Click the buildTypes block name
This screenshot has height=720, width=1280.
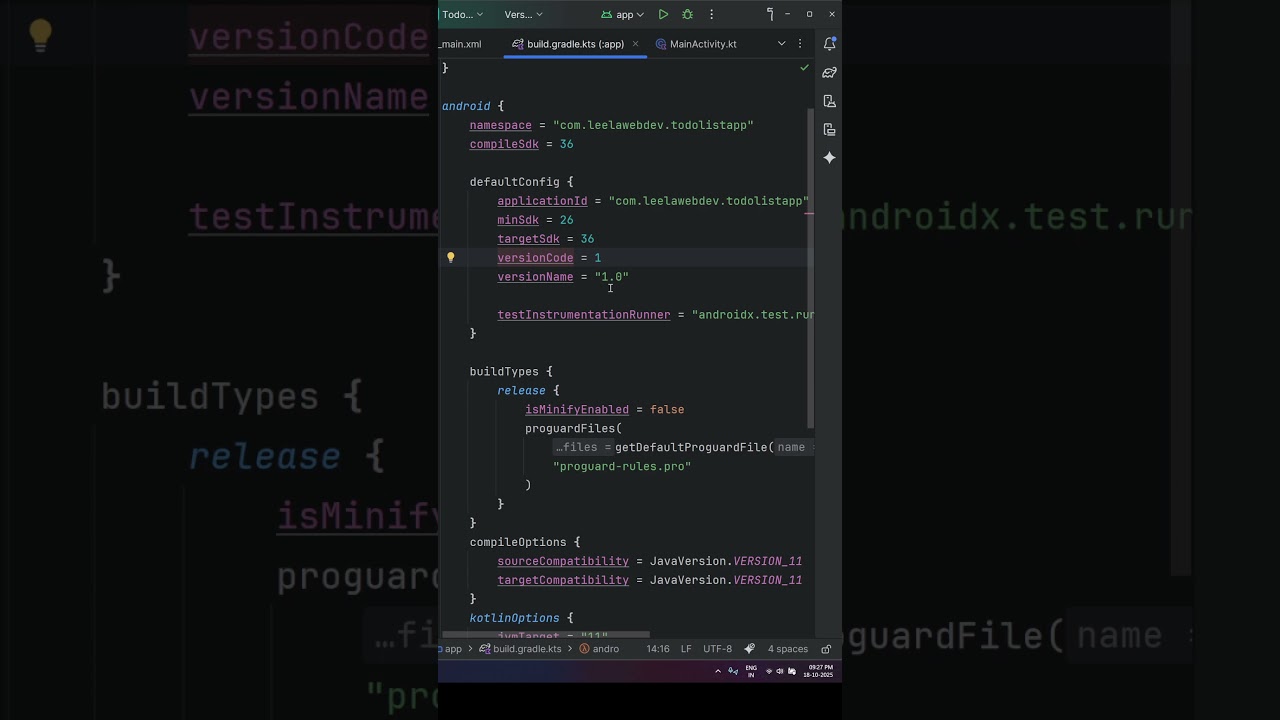(504, 371)
